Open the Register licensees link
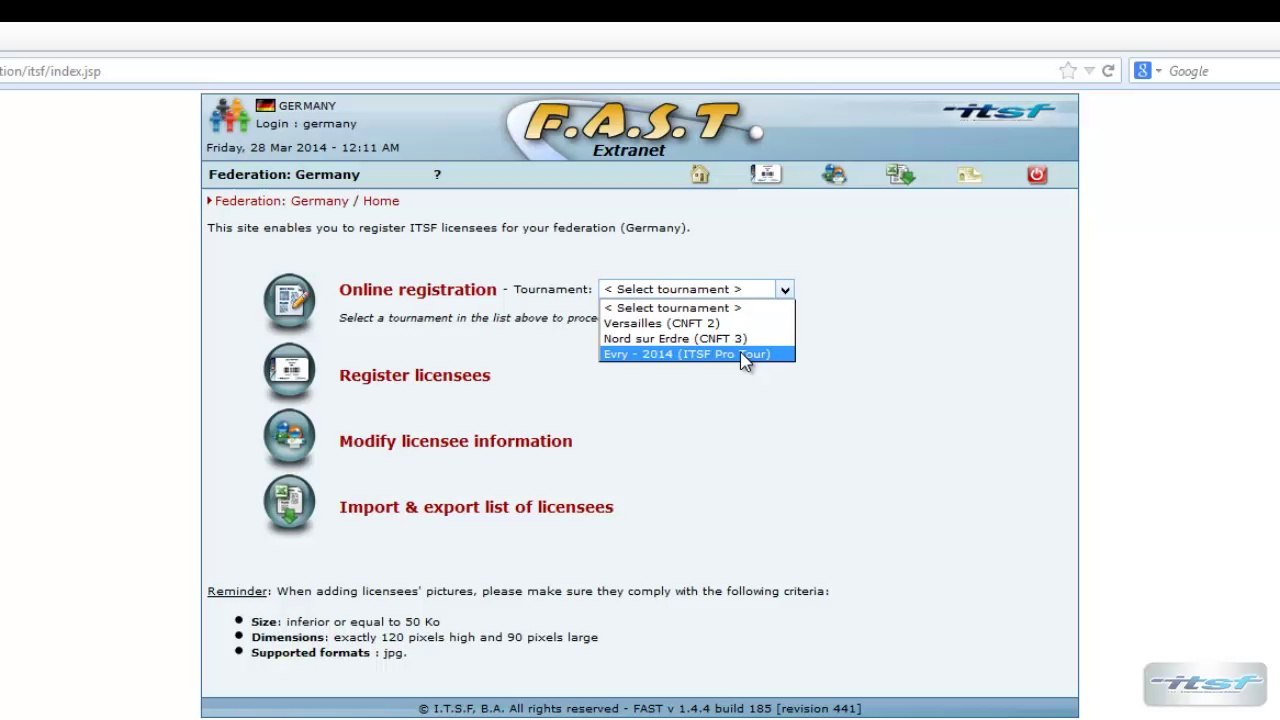The width and height of the screenshot is (1280, 720). [x=414, y=375]
